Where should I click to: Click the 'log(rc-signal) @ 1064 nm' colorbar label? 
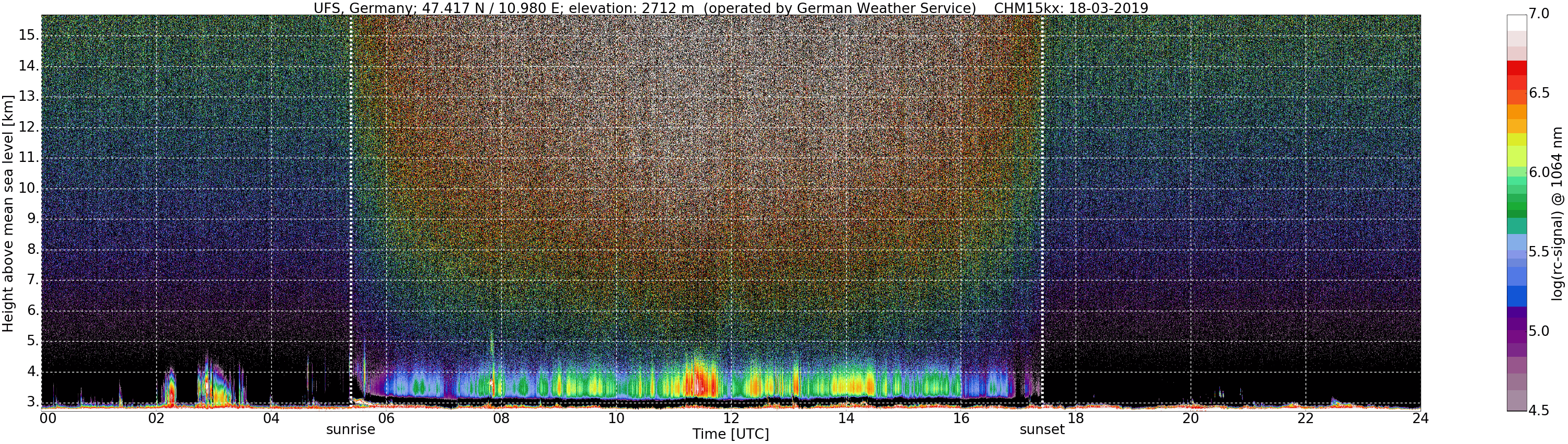1557,213
